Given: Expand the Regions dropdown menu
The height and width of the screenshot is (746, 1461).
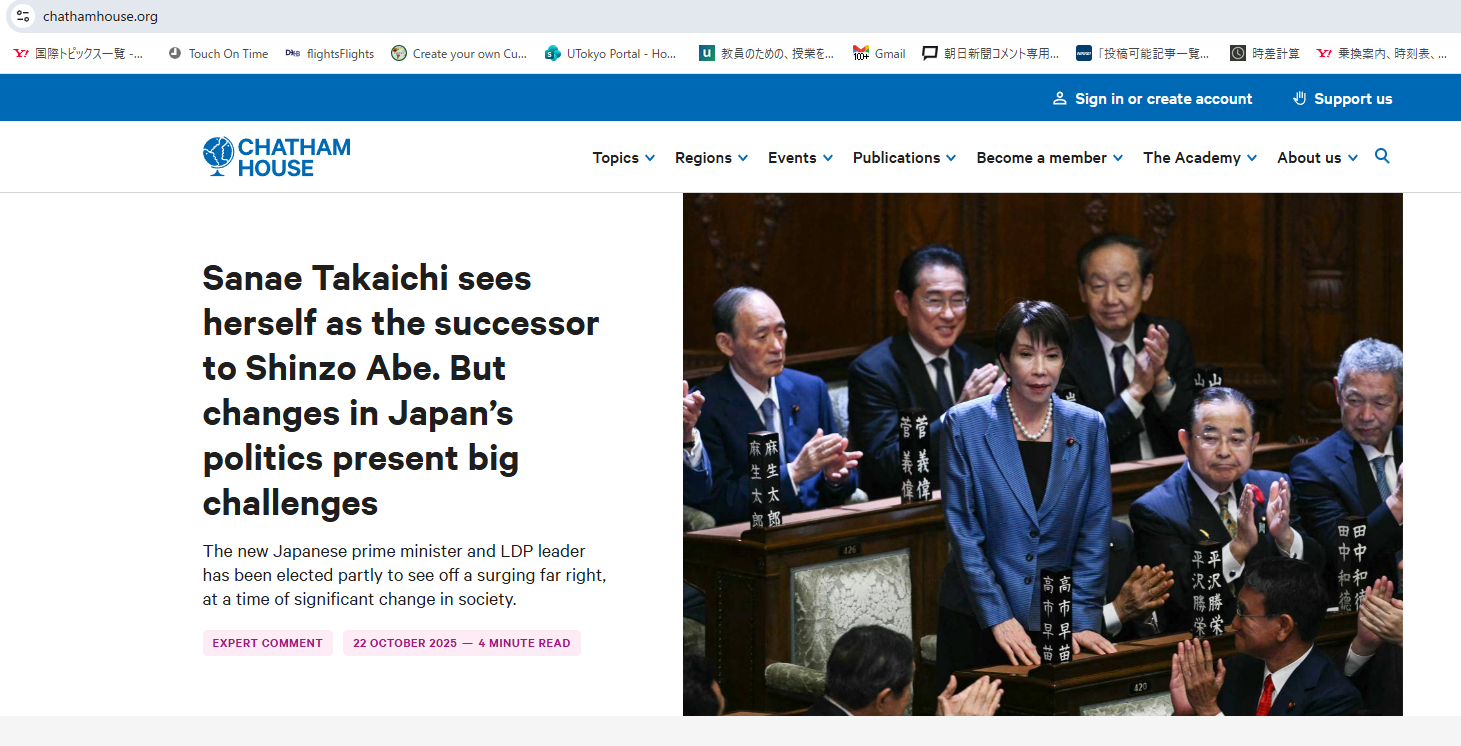Looking at the screenshot, I should click(x=711, y=158).
